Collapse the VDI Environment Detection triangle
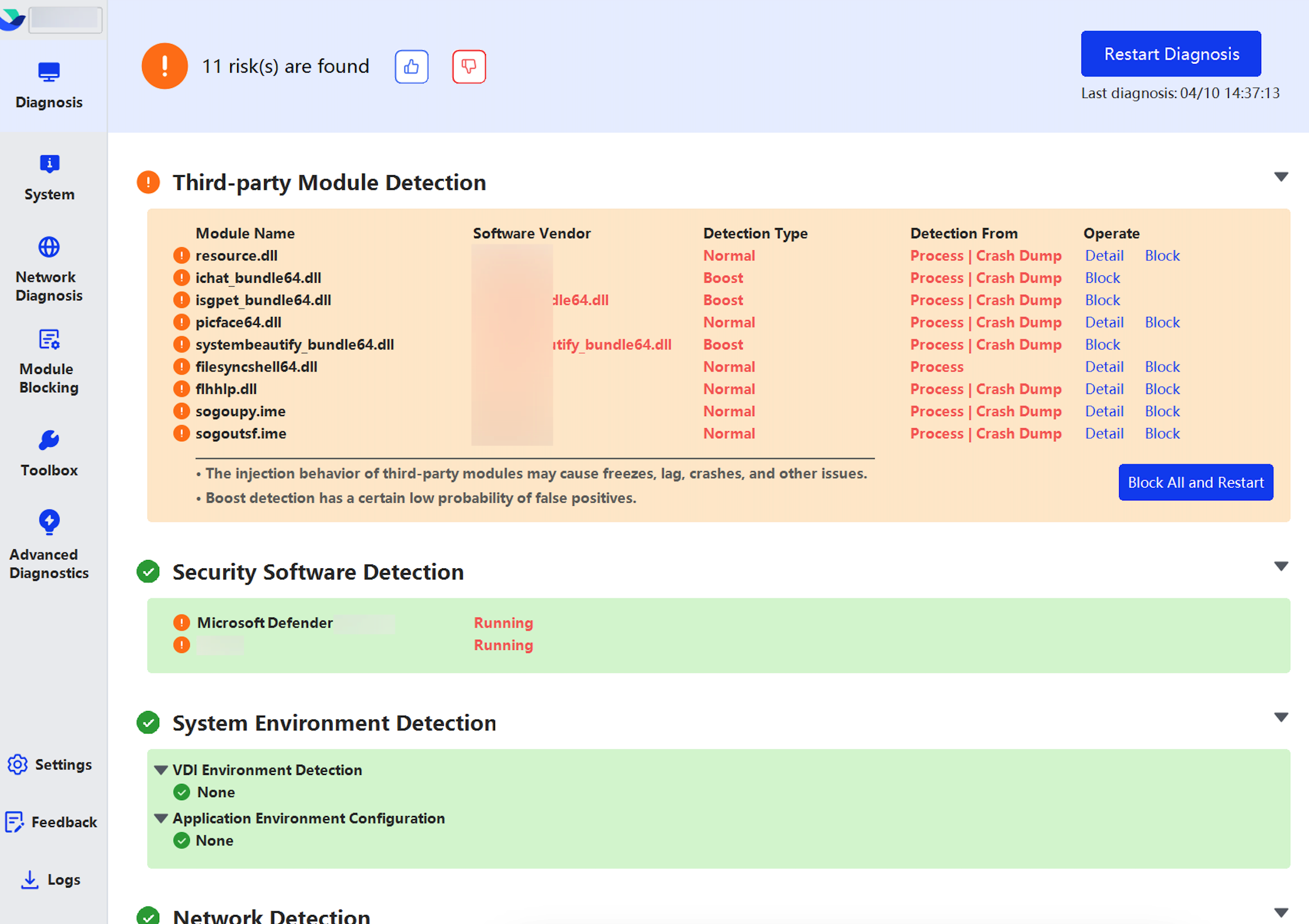 pos(161,770)
